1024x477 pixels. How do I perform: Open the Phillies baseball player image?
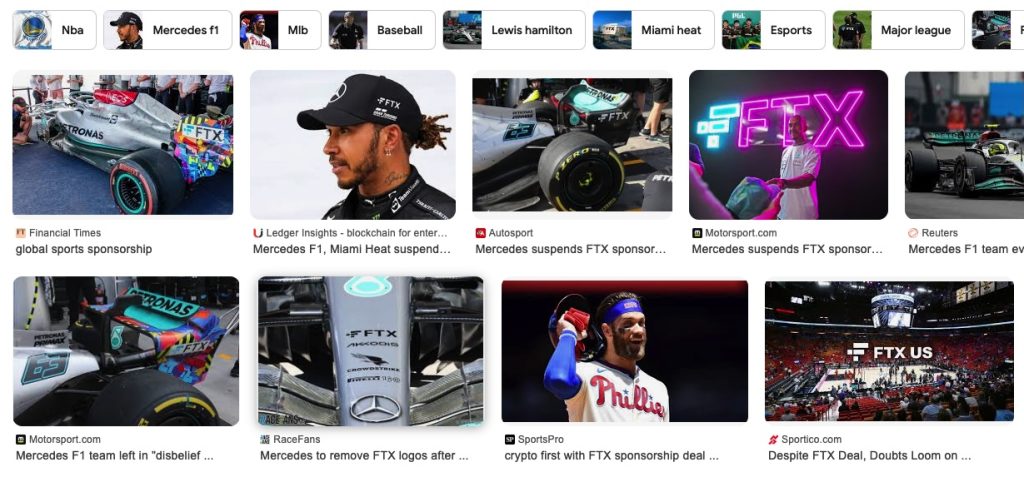pyautogui.click(x=624, y=352)
